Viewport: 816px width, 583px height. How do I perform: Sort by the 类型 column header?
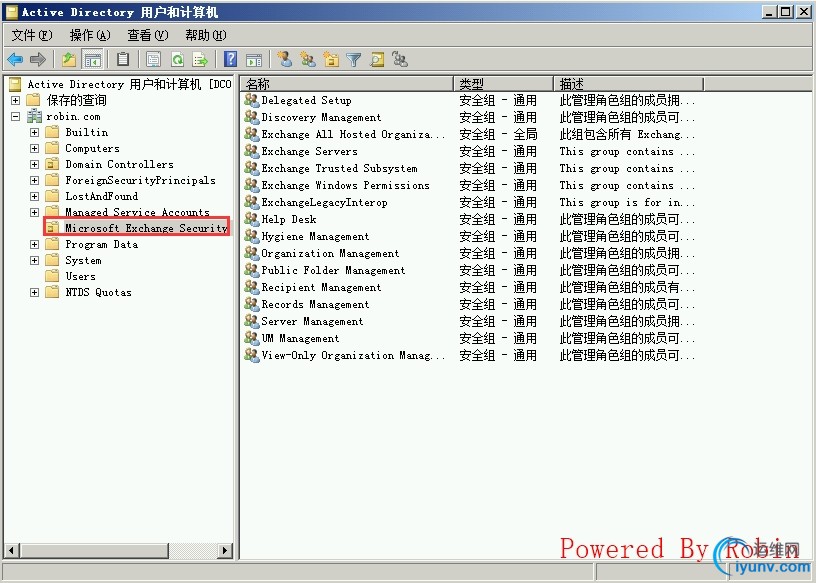pyautogui.click(x=504, y=84)
